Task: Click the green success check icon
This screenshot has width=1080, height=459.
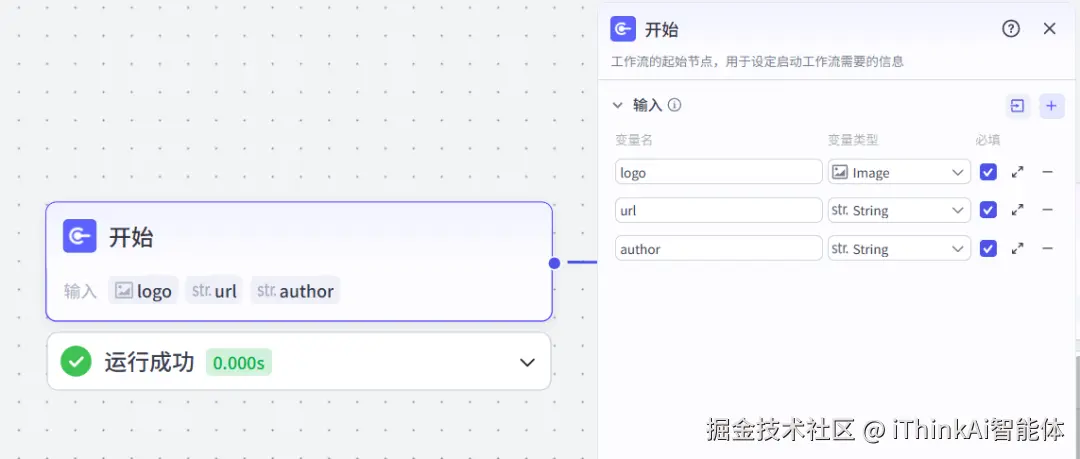Action: point(76,362)
